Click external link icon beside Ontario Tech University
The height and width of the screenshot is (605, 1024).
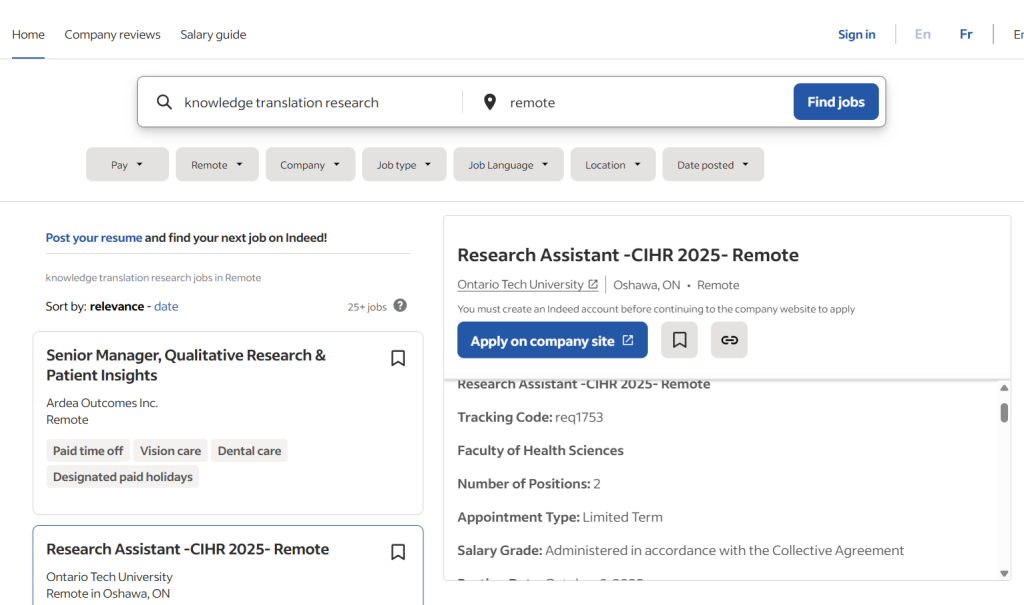tap(593, 285)
